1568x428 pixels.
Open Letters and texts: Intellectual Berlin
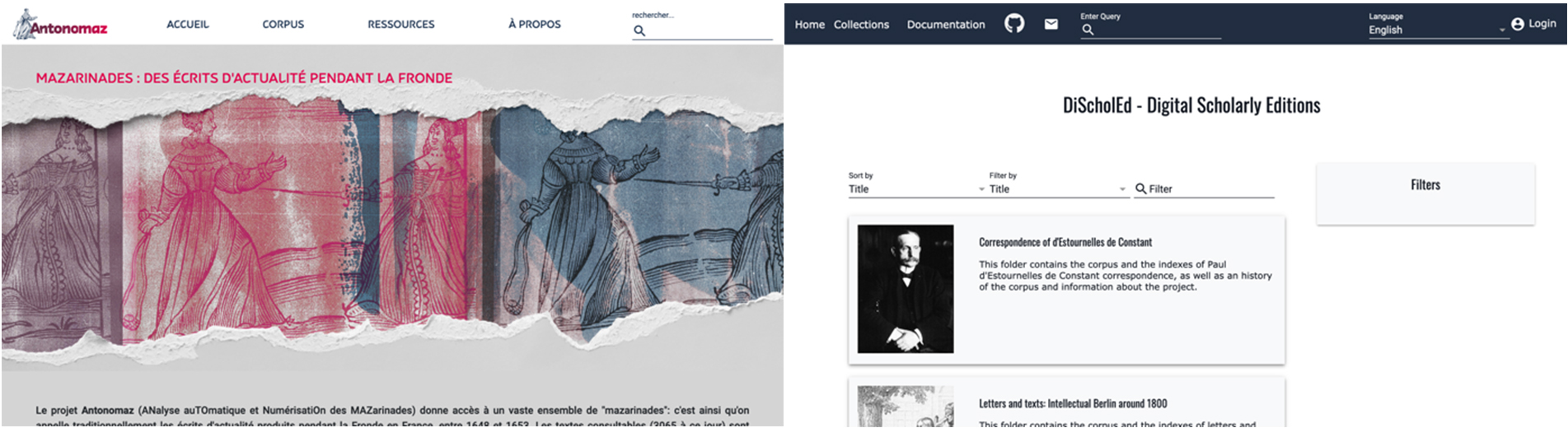point(1073,403)
